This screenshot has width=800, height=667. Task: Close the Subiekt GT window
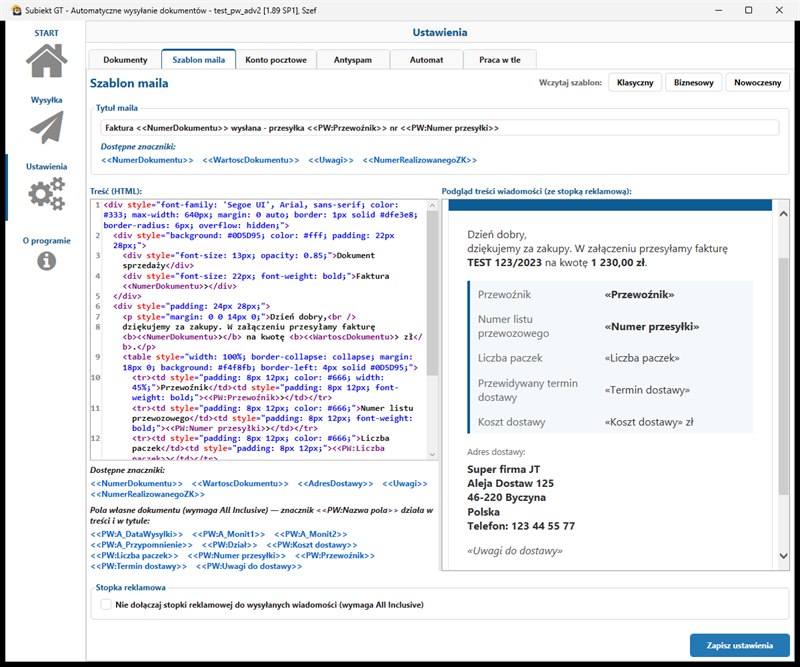click(779, 10)
